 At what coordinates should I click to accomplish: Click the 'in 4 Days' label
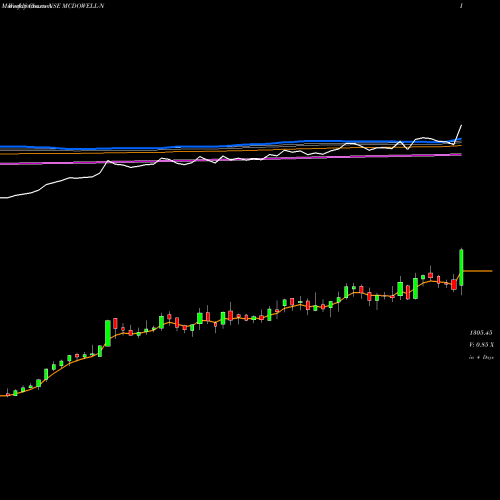click(x=481, y=357)
